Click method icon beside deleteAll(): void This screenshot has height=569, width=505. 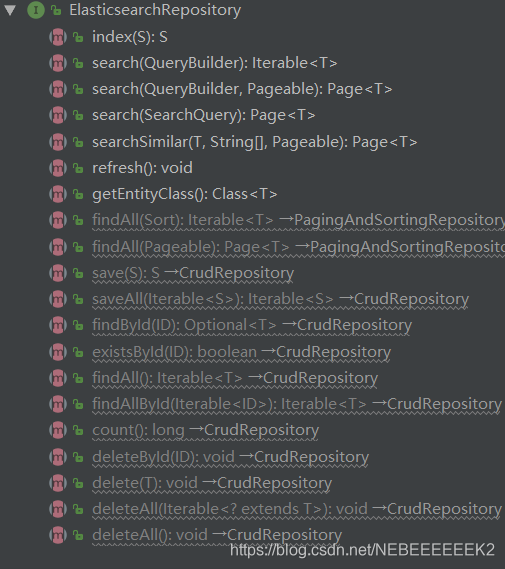click(x=58, y=535)
